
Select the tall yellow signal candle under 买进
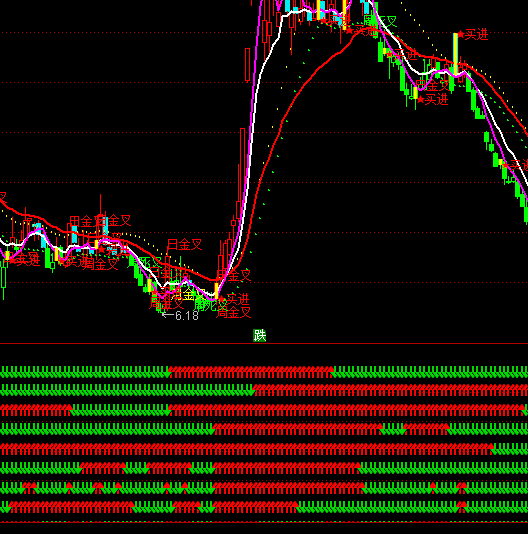455,54
